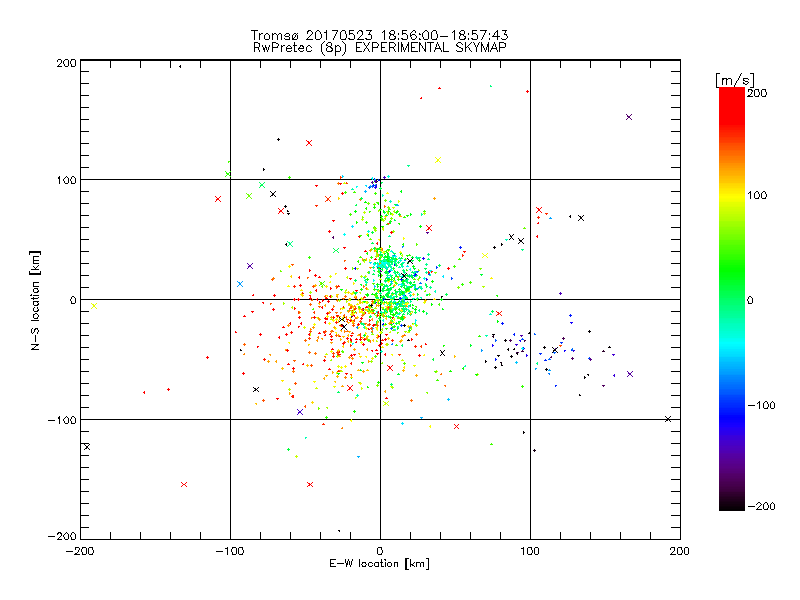Viewport: 800px width, 600px height.
Task: Click the purple X marker in the upper right
Action: (x=629, y=117)
